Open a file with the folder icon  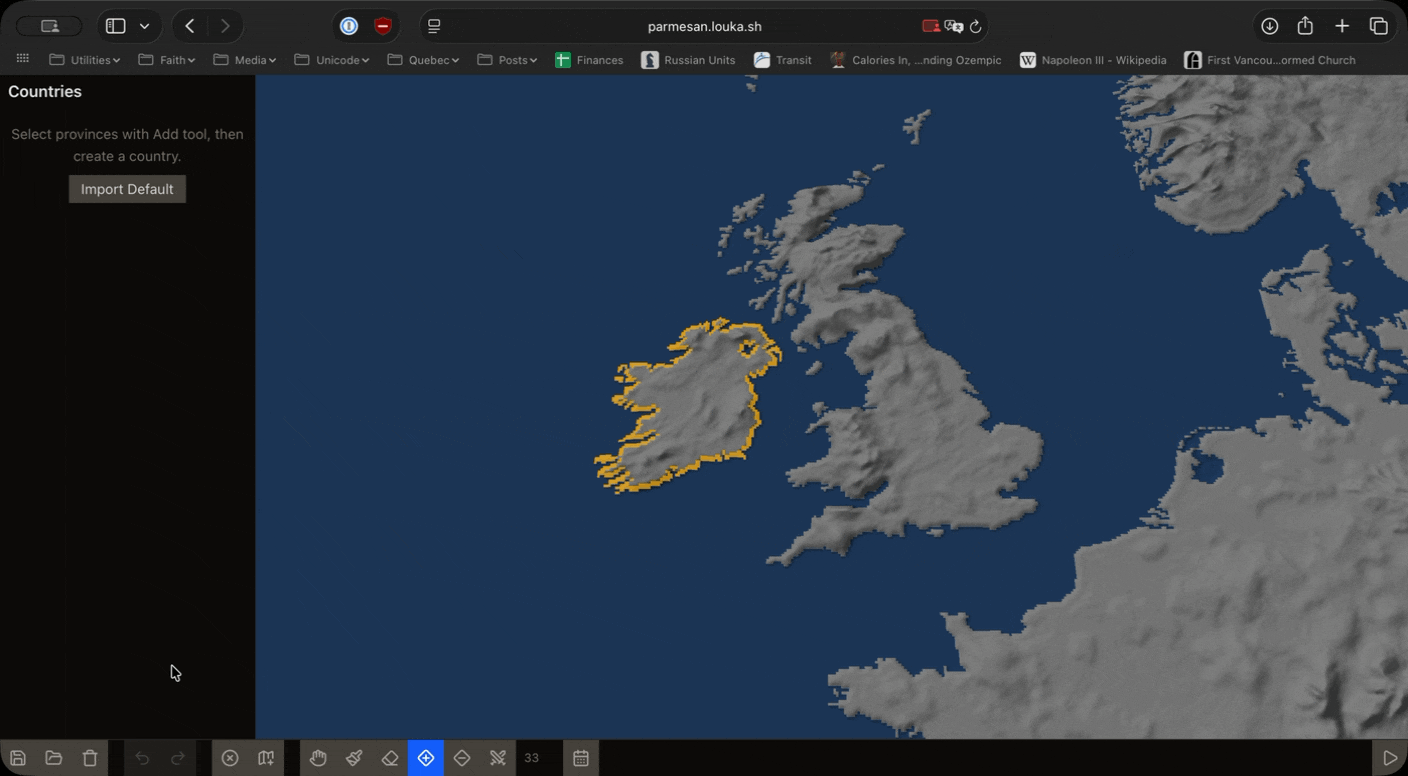click(x=54, y=758)
